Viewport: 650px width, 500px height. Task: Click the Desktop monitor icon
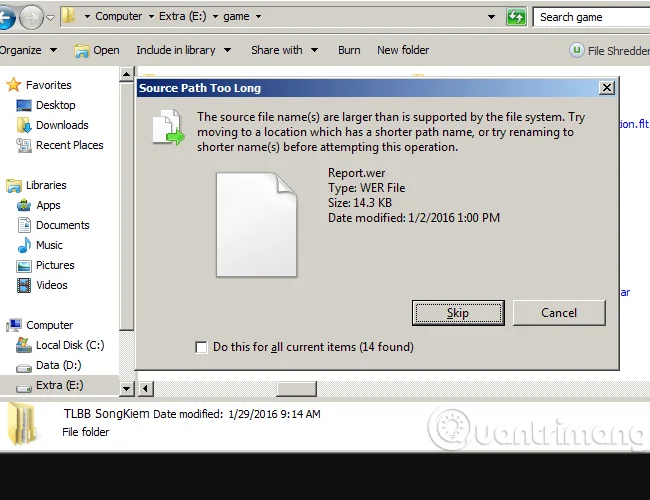pyautogui.click(x=24, y=105)
